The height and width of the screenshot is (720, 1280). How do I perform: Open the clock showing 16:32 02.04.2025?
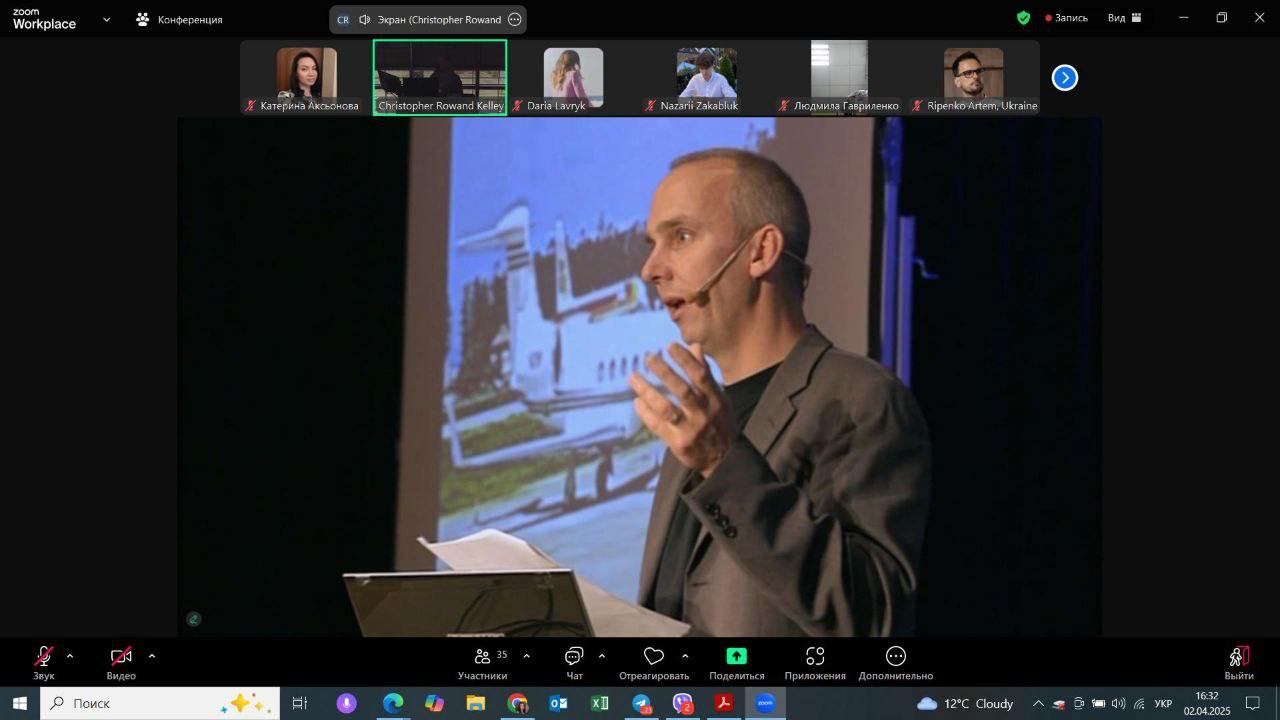tap(1206, 703)
